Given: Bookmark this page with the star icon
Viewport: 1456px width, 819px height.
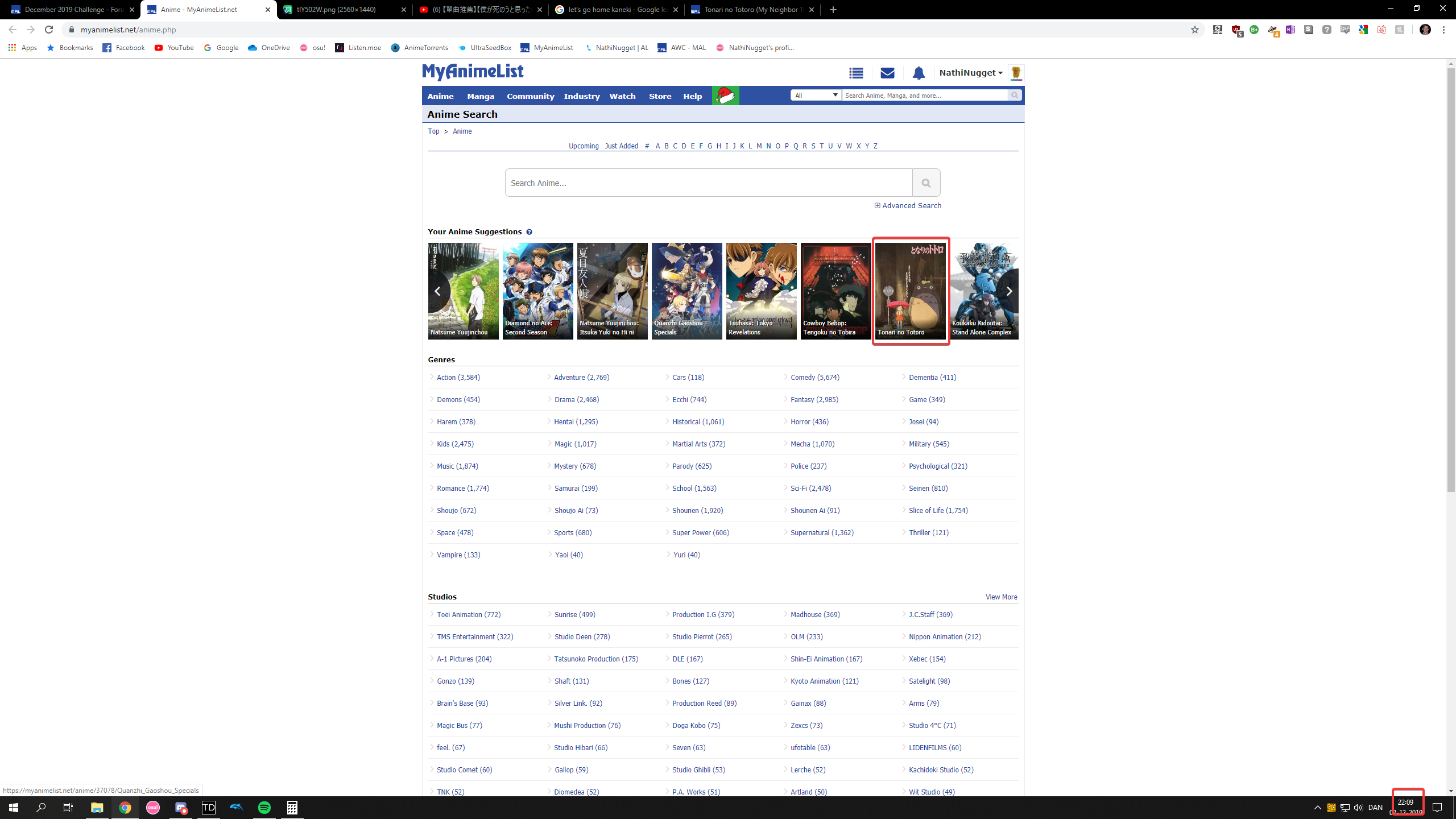Looking at the screenshot, I should coord(1194,30).
